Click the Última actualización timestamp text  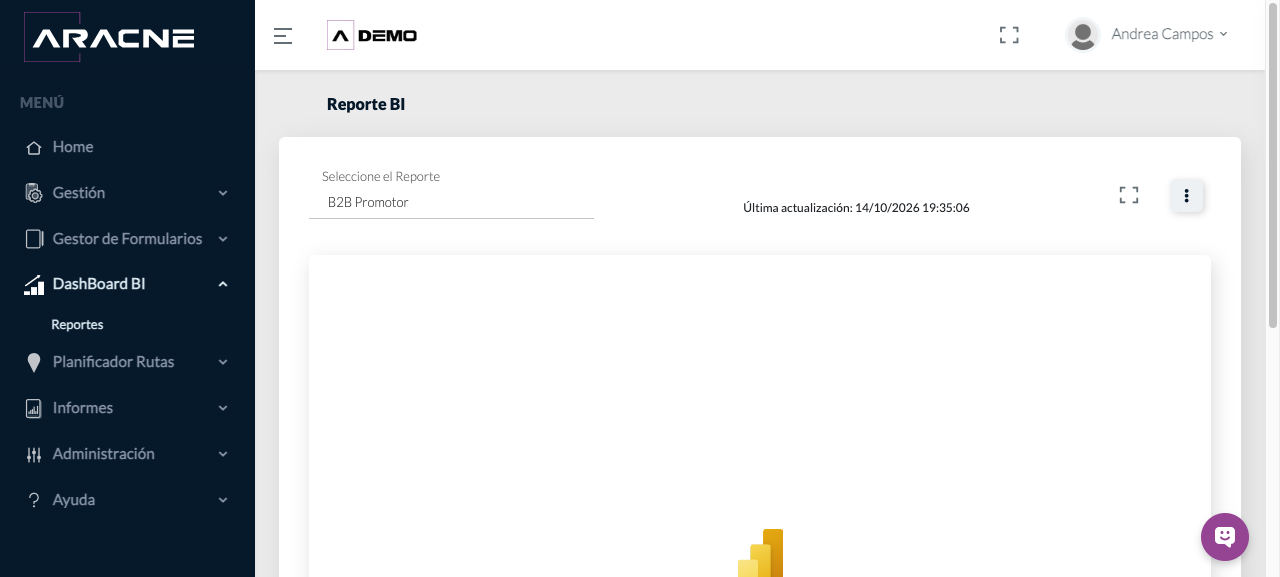point(856,208)
